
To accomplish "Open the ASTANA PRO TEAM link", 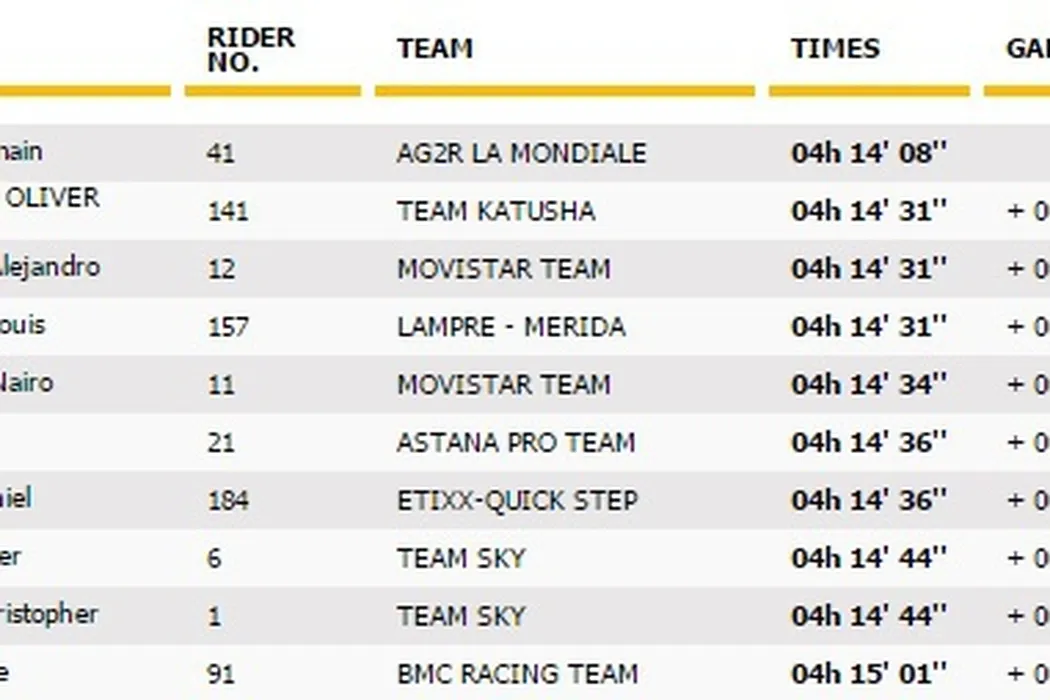I will 515,443.
